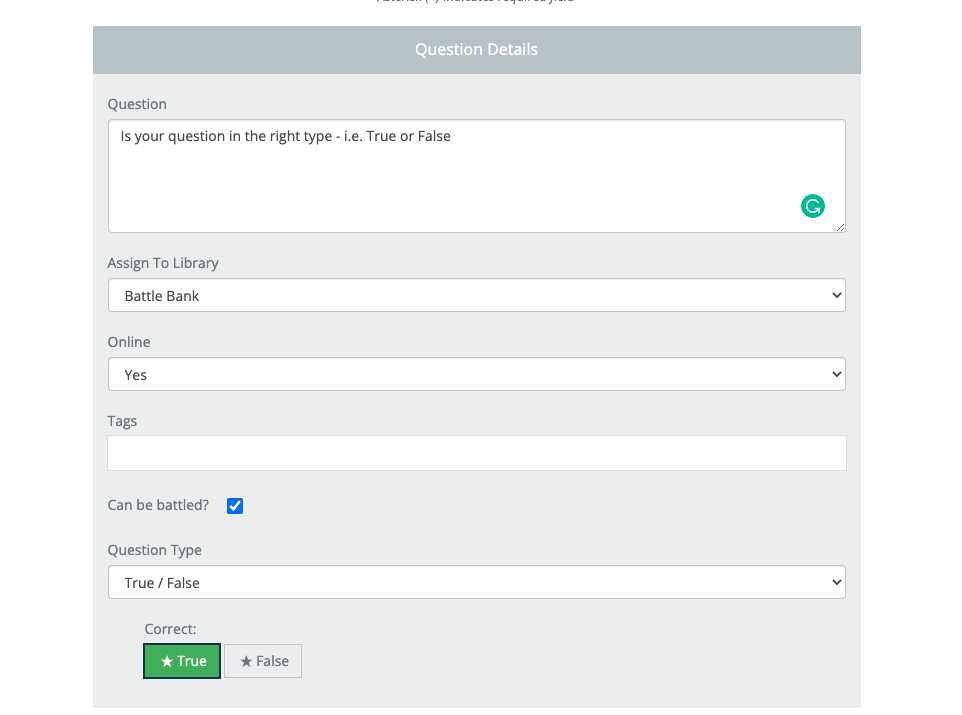
Task: Toggle the 'Can be battled?' checkbox
Action: tap(235, 506)
